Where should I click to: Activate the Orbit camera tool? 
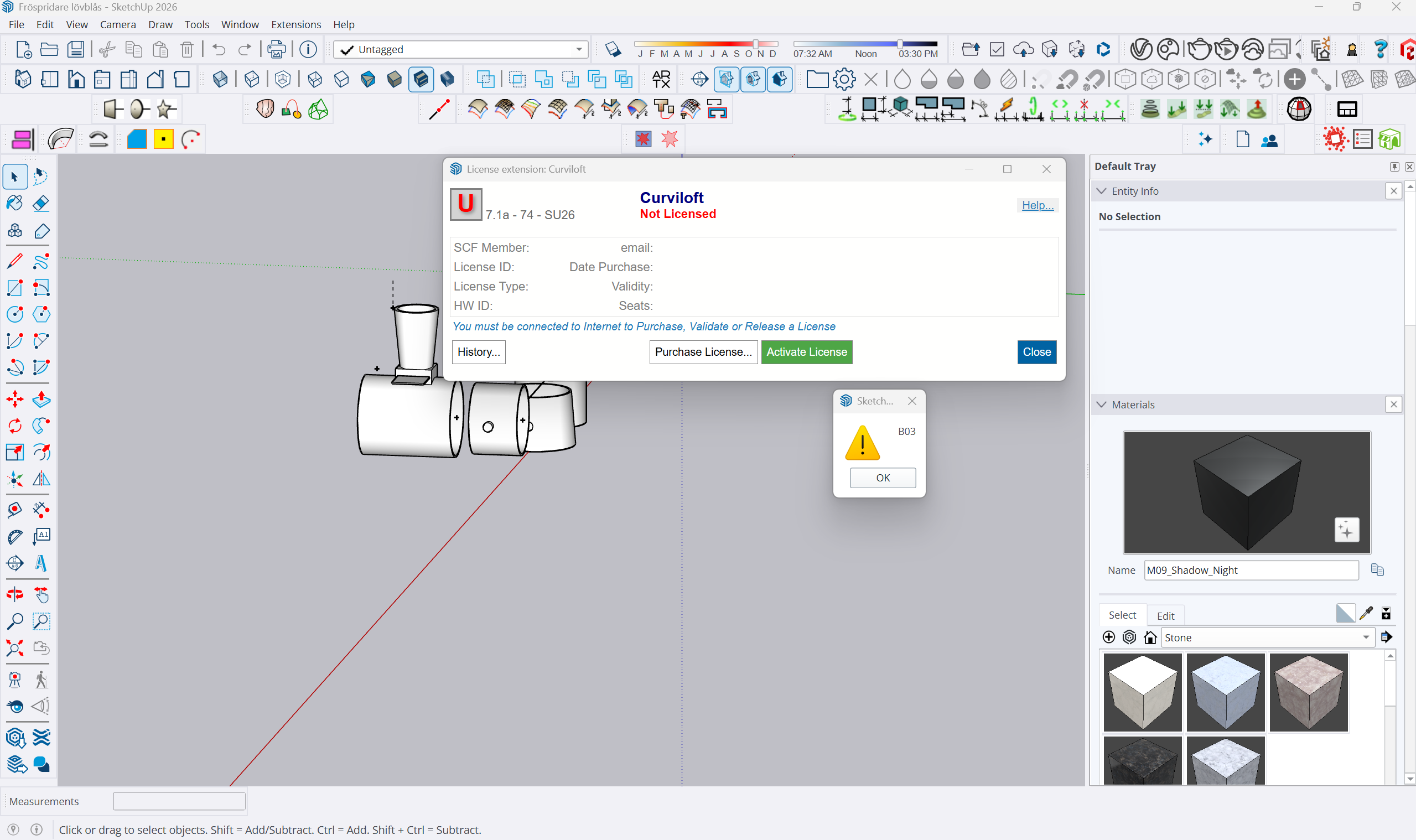[x=15, y=594]
